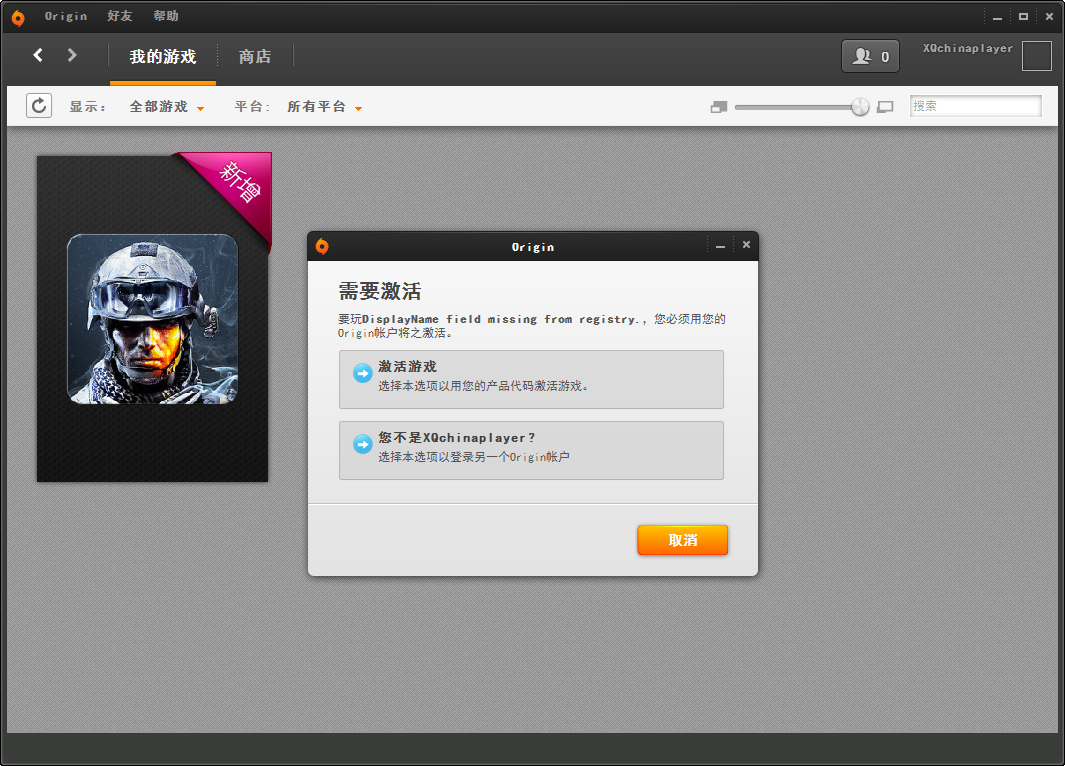Click the XQchinaplayer username
1065x766 pixels.
click(x=967, y=48)
